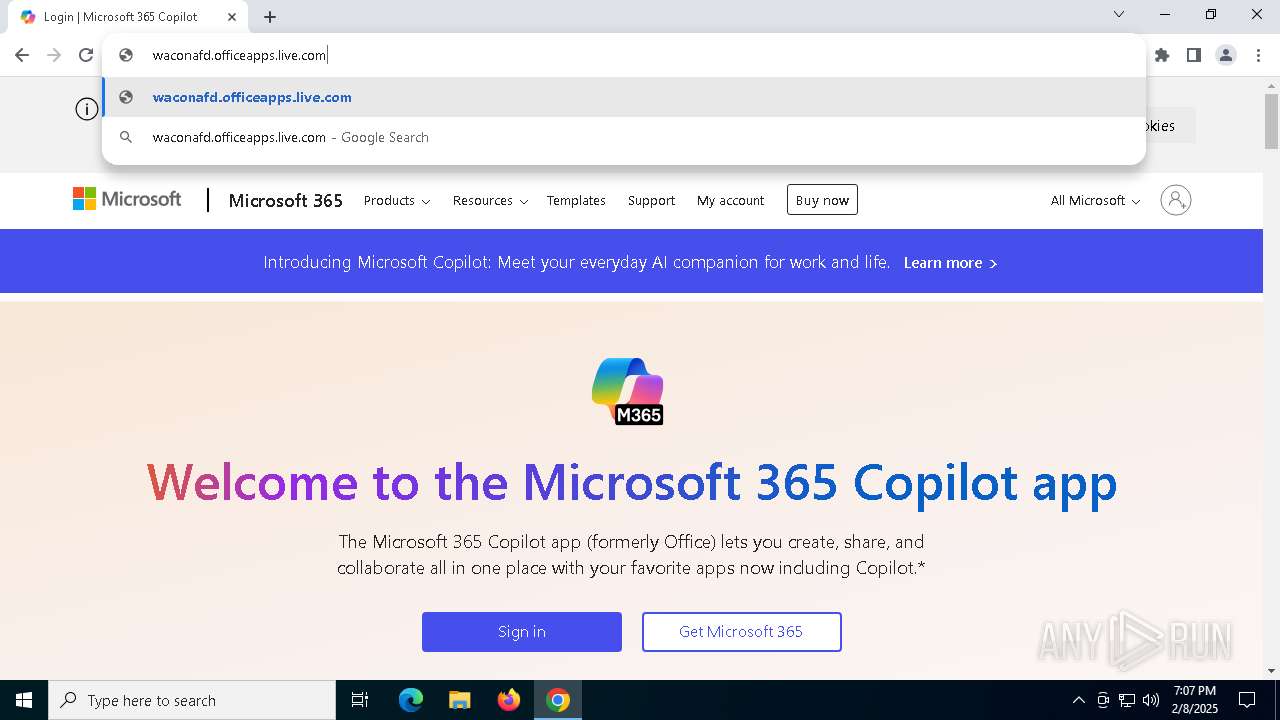This screenshot has width=1280, height=720.
Task: Click the Microsoft logo
Action: [x=127, y=199]
